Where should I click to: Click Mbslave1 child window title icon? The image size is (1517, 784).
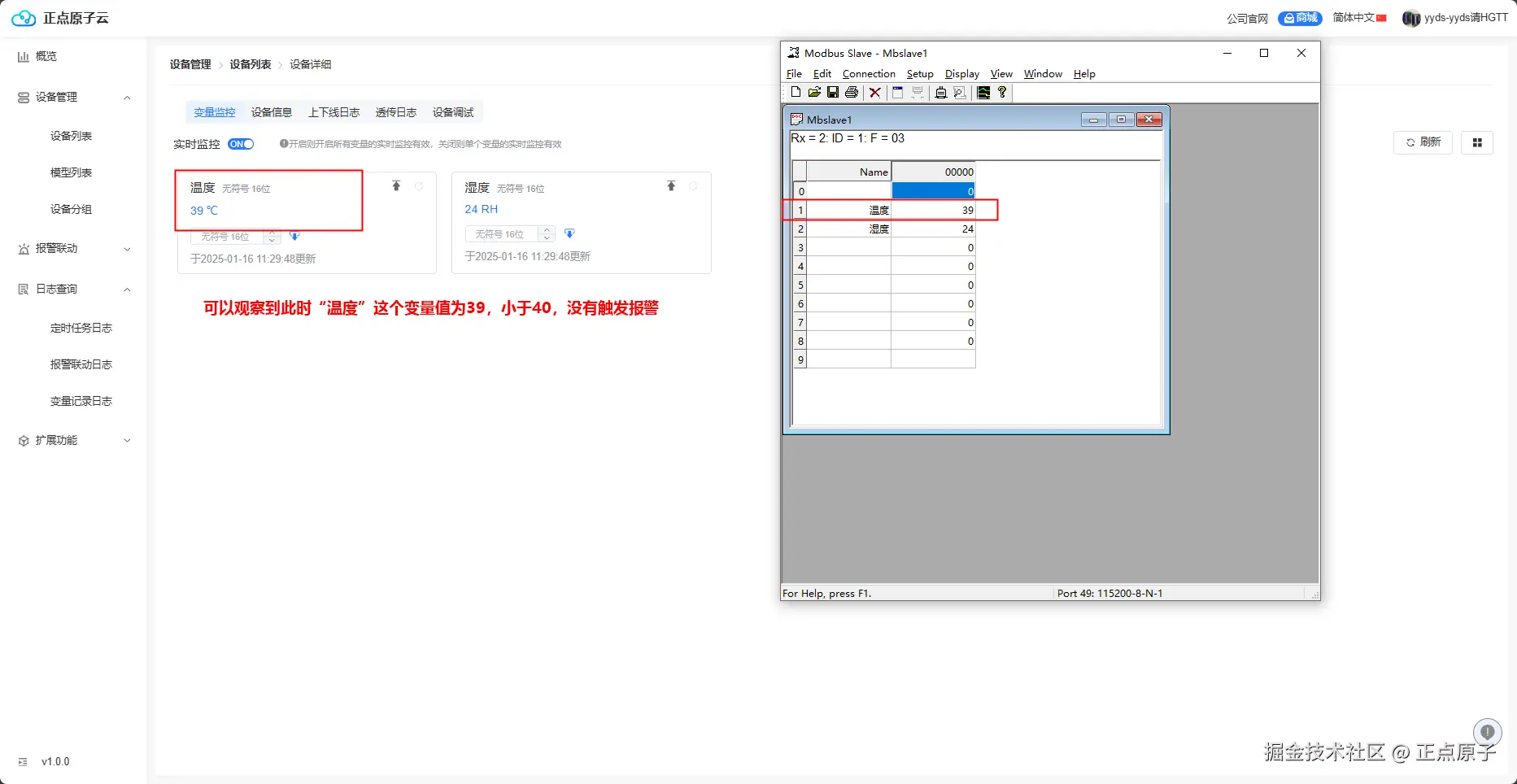(797, 120)
